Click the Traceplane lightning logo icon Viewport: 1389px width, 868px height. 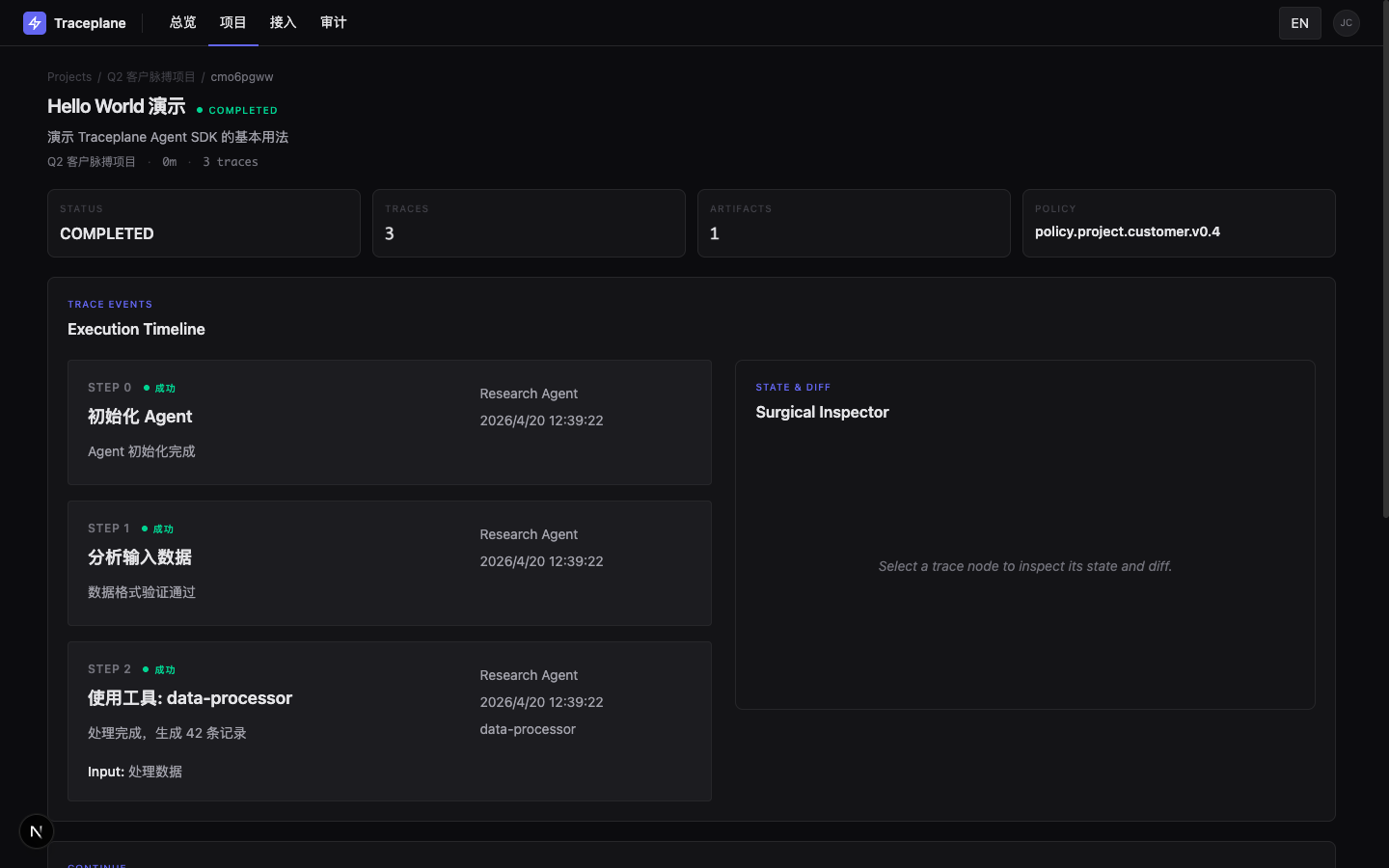coord(35,23)
